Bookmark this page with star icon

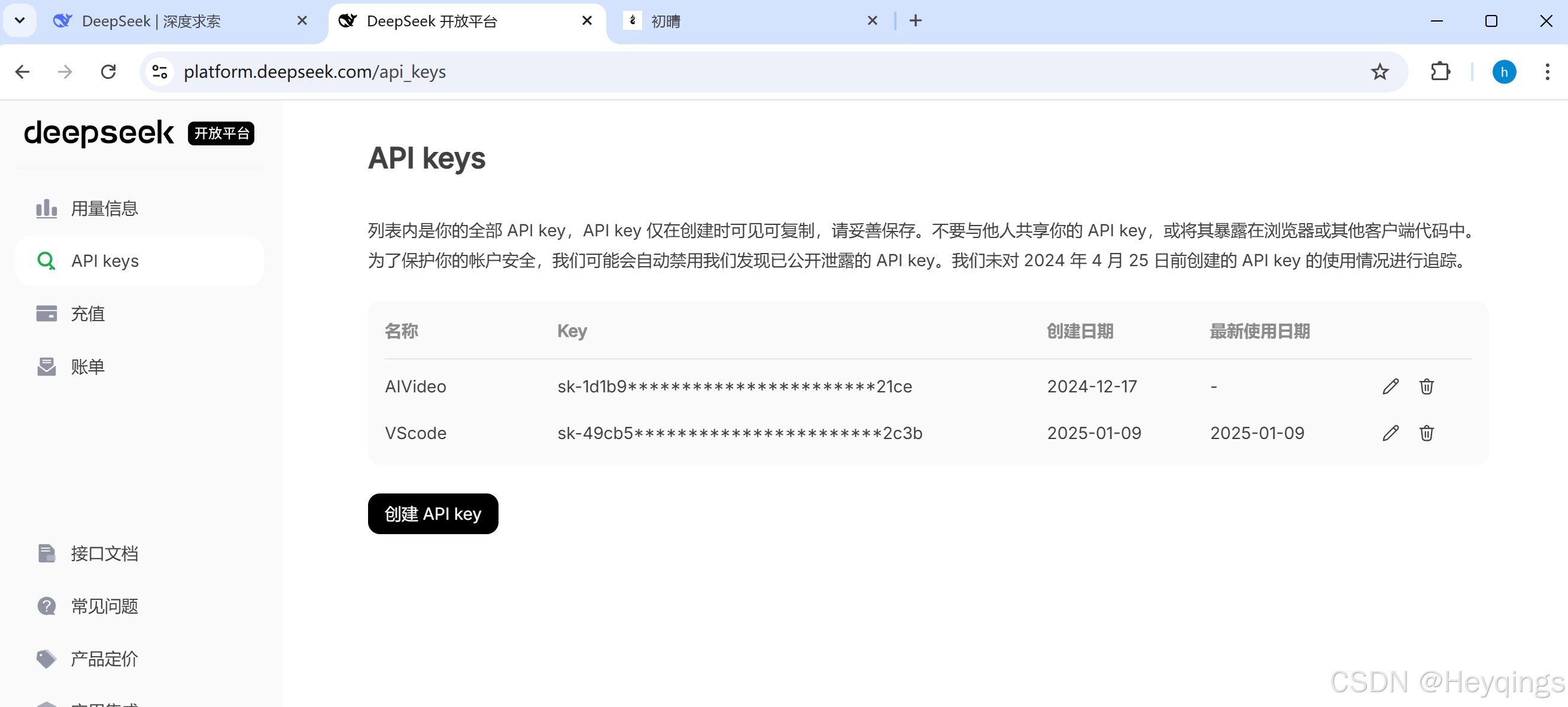[1379, 72]
